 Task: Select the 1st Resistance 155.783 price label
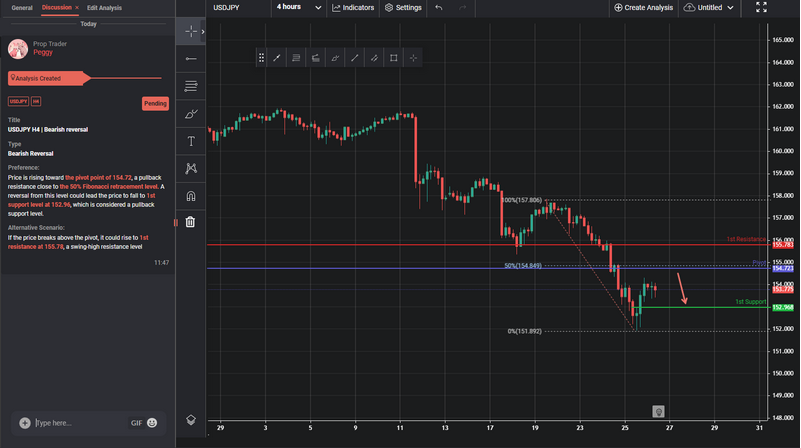point(783,245)
